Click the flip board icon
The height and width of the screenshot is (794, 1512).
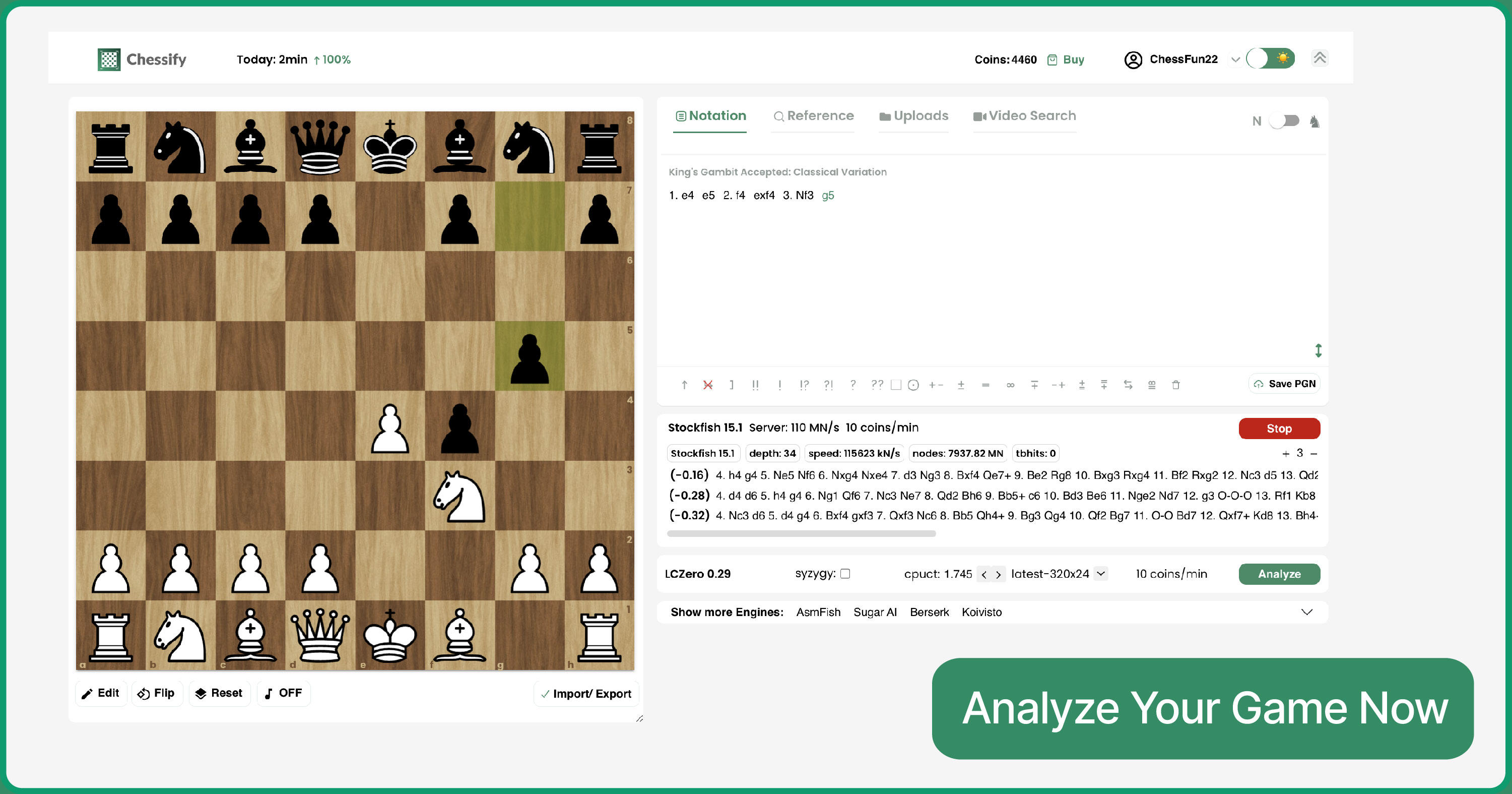pos(155,693)
